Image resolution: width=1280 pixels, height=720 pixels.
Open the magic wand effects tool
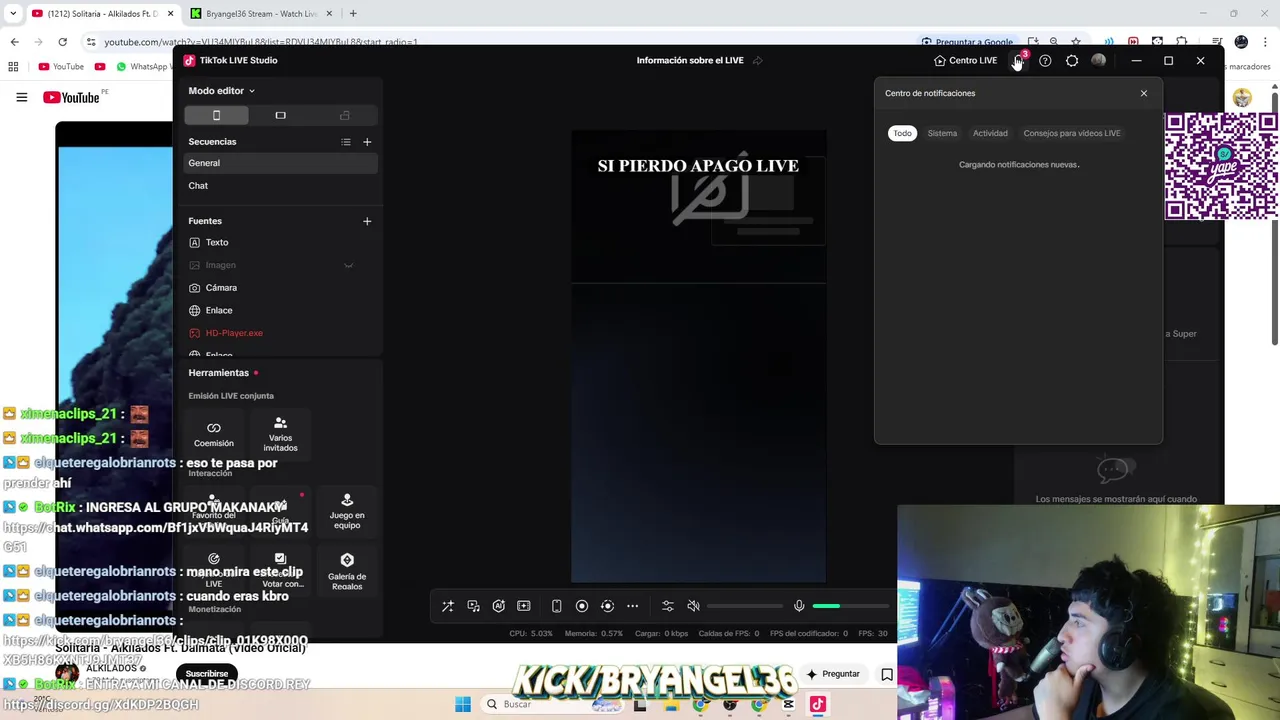(x=448, y=606)
